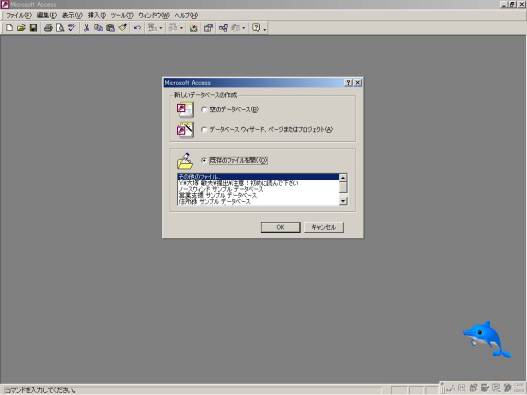Open the Relationships toolbar icon

tap(223, 28)
